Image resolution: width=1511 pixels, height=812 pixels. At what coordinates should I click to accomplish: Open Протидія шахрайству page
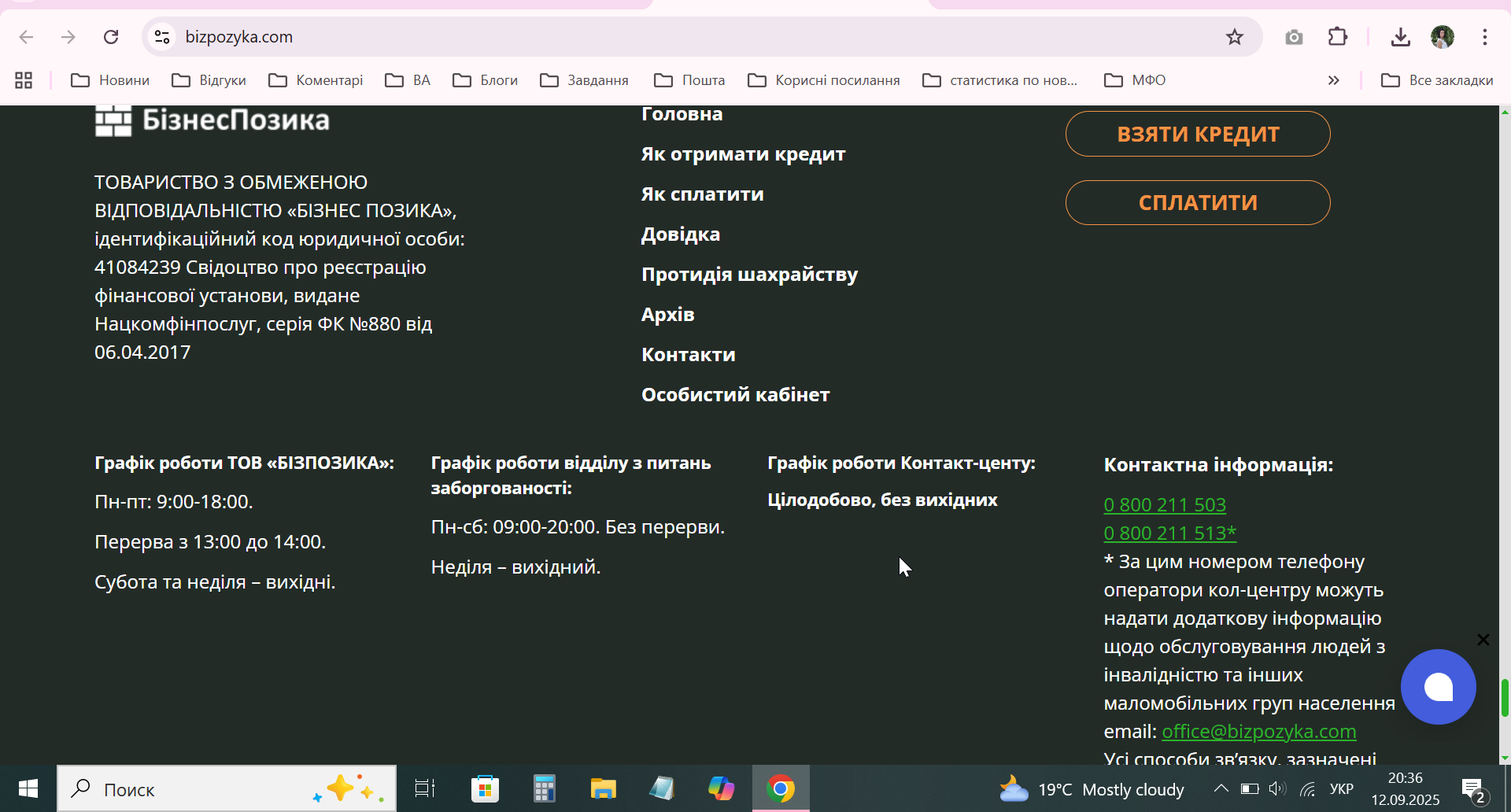tap(749, 275)
